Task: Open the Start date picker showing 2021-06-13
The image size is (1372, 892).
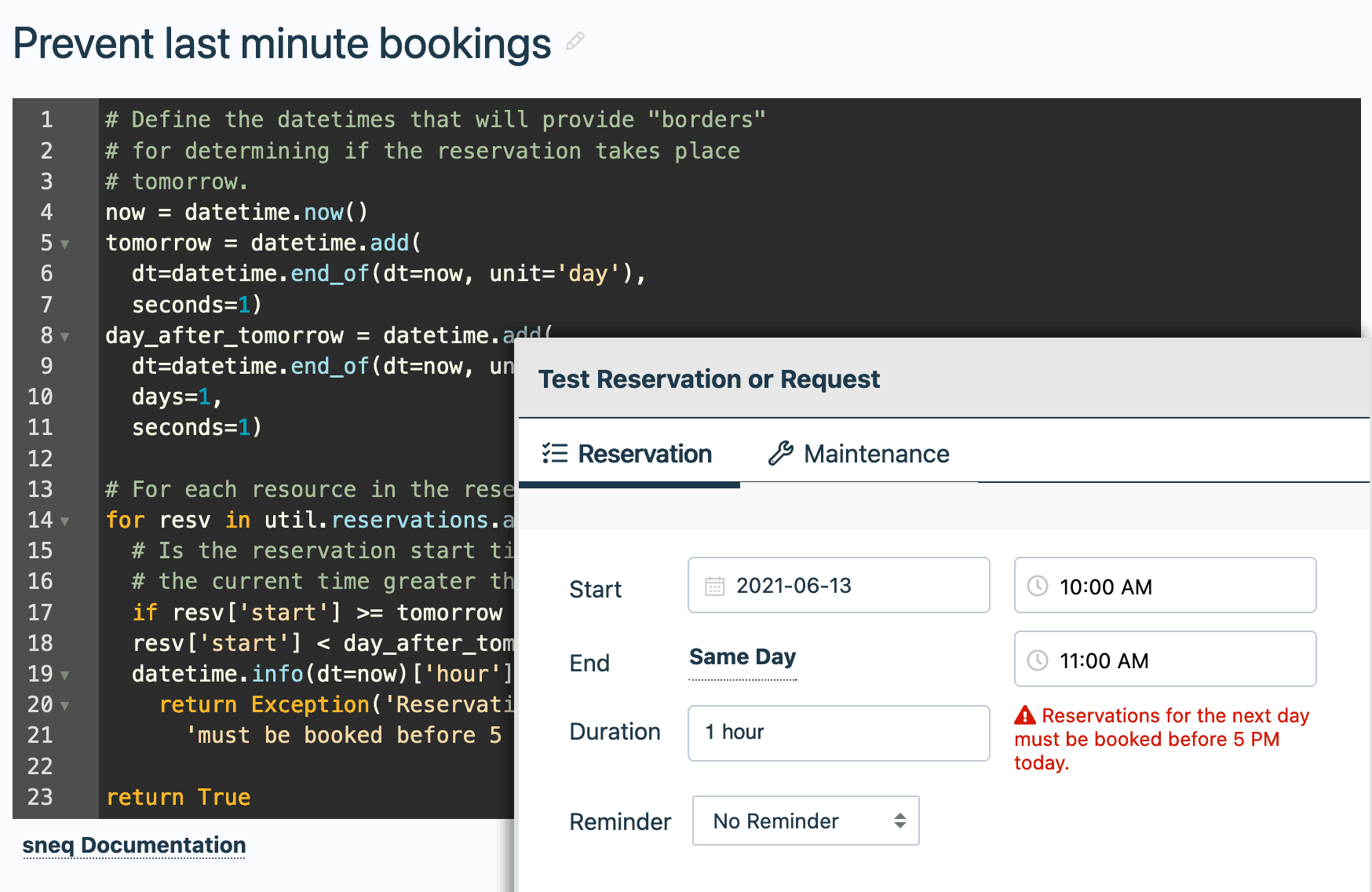Action: pyautogui.click(x=837, y=585)
